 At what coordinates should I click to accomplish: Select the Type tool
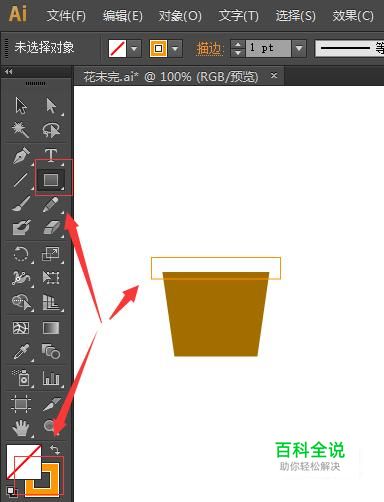pyautogui.click(x=51, y=155)
